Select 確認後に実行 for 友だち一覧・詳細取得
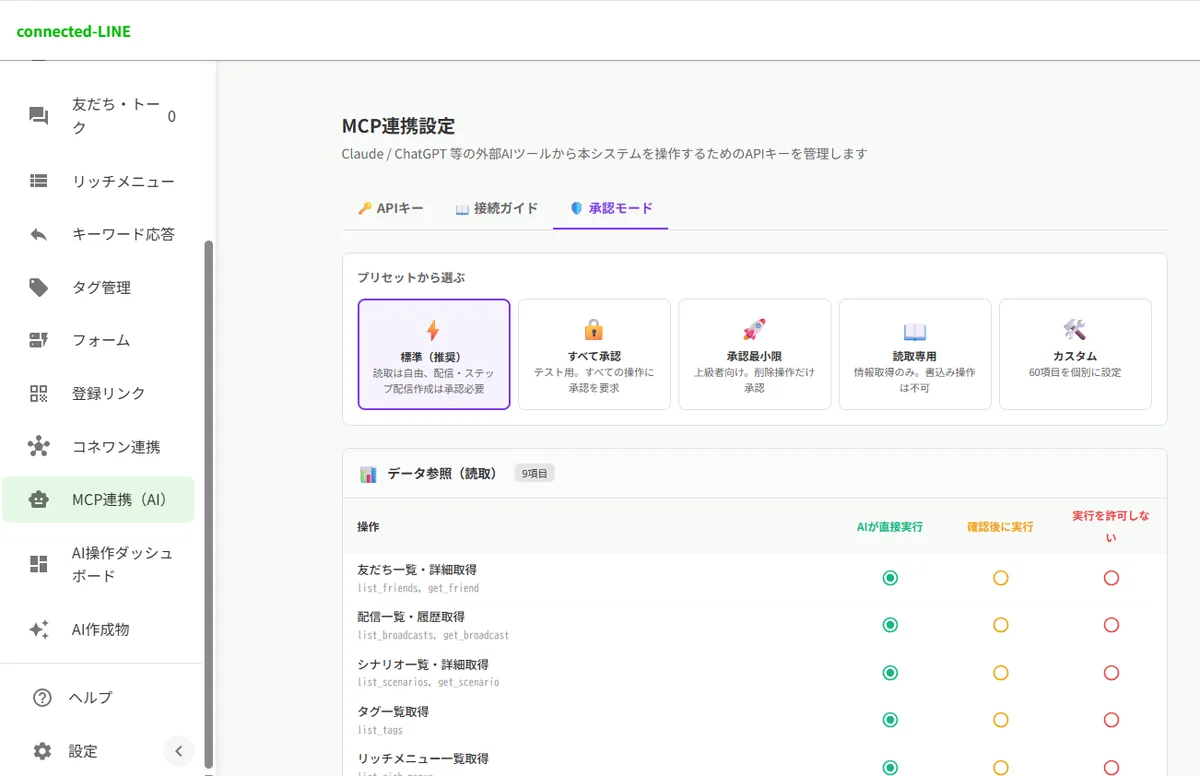 [1000, 578]
